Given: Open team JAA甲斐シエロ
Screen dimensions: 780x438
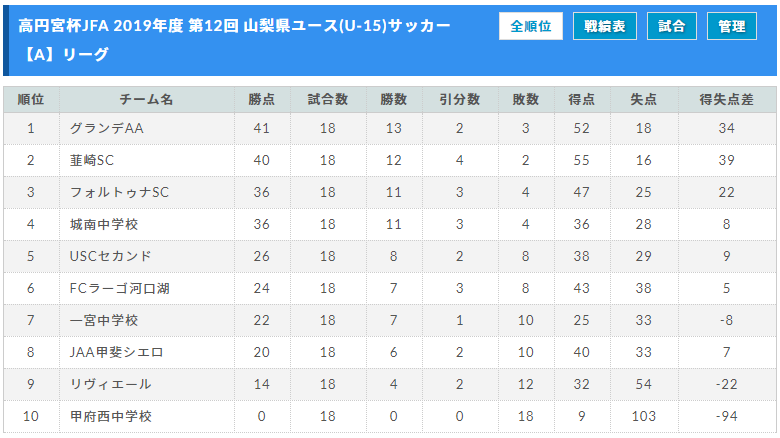Looking at the screenshot, I should (x=116, y=352).
